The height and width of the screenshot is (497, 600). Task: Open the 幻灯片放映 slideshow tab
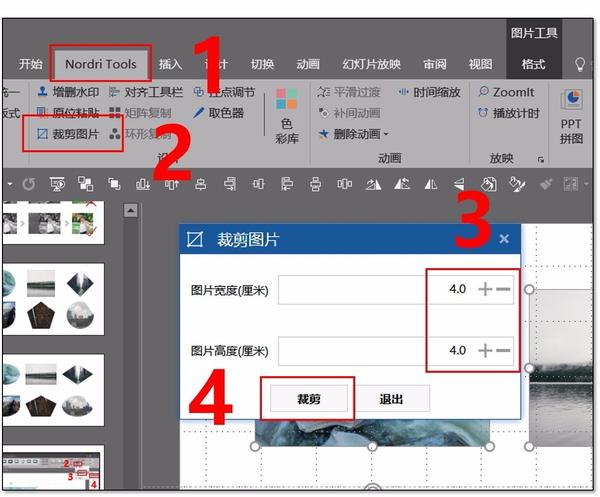(x=371, y=64)
